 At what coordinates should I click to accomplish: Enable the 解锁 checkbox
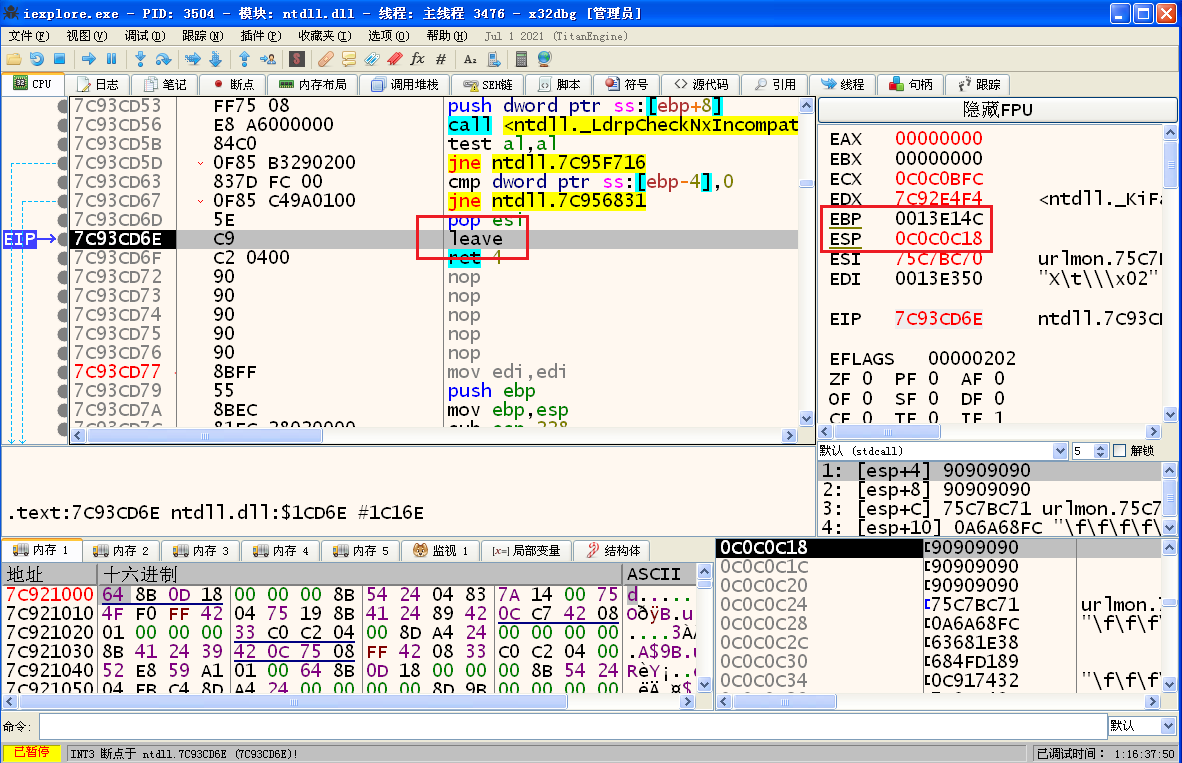tap(1119, 451)
